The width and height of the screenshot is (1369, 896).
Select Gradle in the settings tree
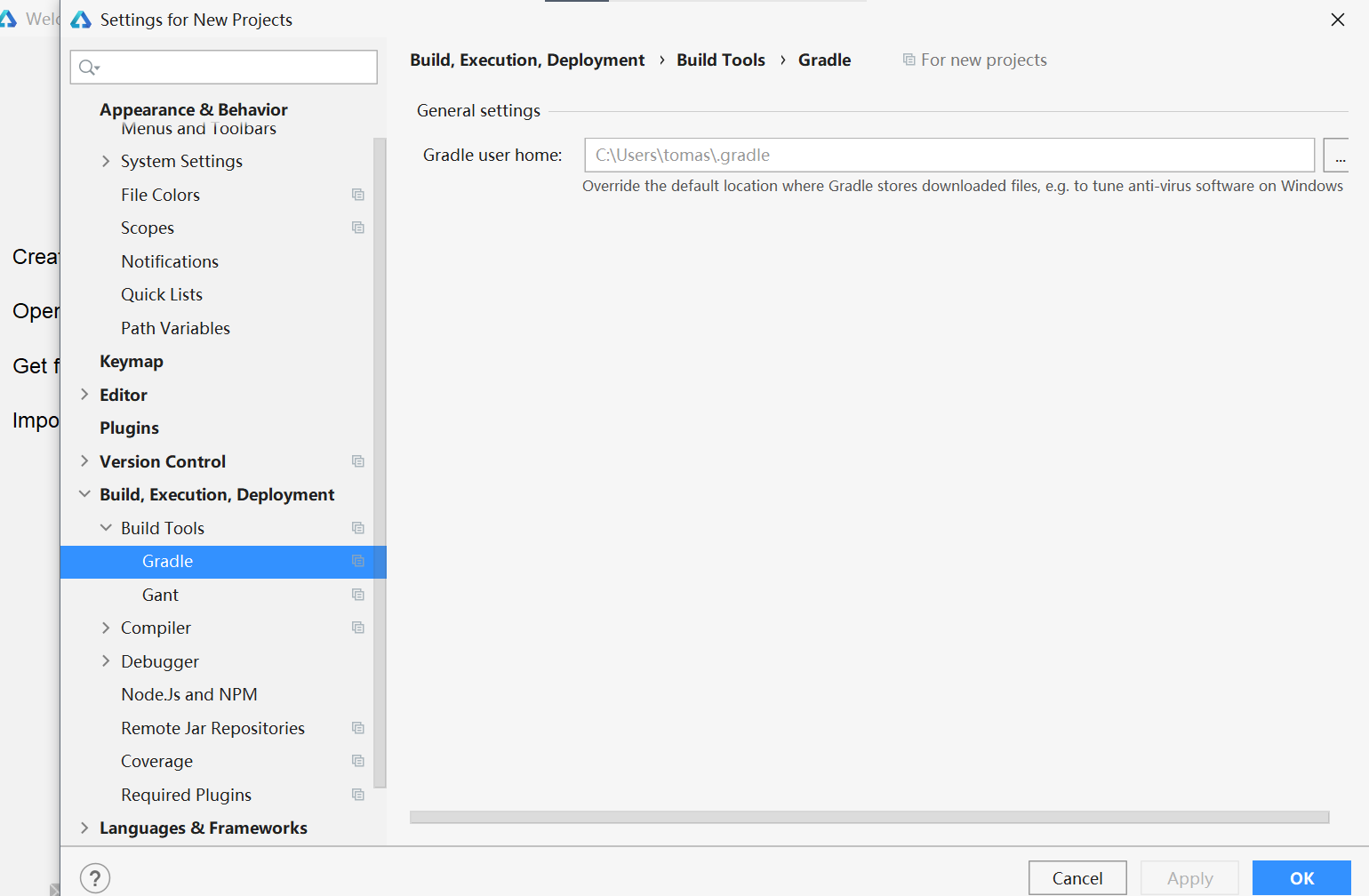click(223, 561)
